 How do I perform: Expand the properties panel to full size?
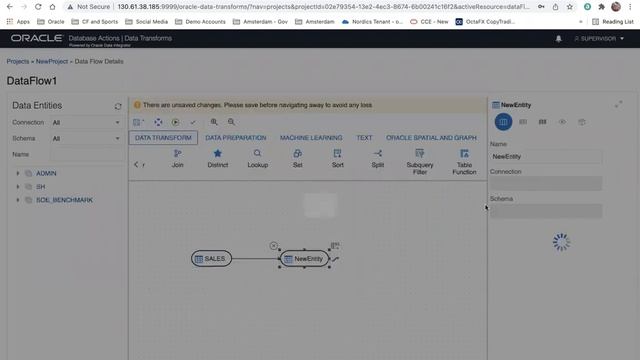pyautogui.click(x=619, y=104)
